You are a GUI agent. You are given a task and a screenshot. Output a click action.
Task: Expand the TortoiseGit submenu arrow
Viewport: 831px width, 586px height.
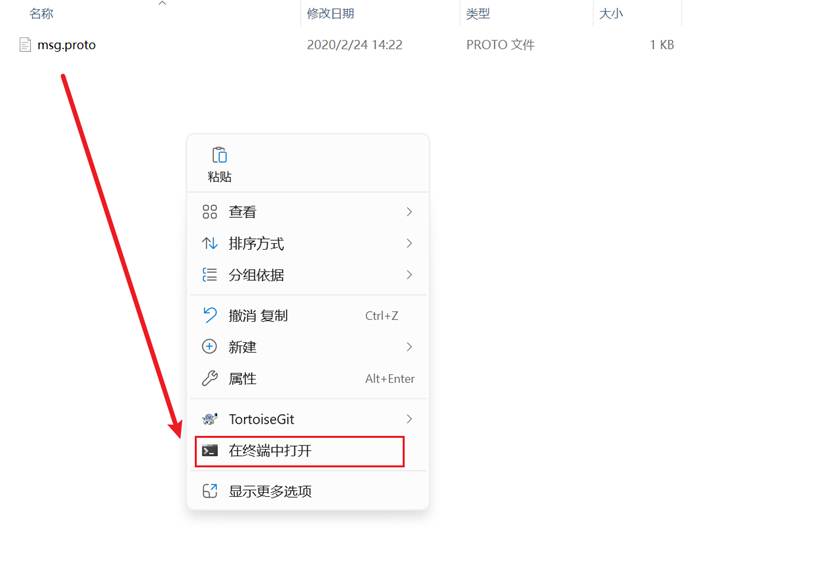tap(409, 419)
